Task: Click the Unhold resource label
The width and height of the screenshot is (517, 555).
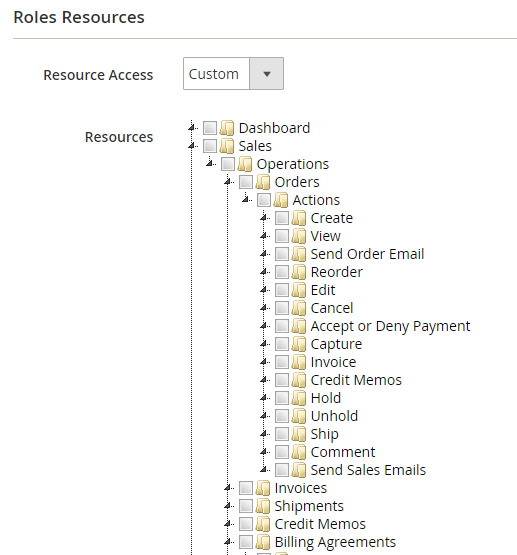Action: tap(334, 416)
